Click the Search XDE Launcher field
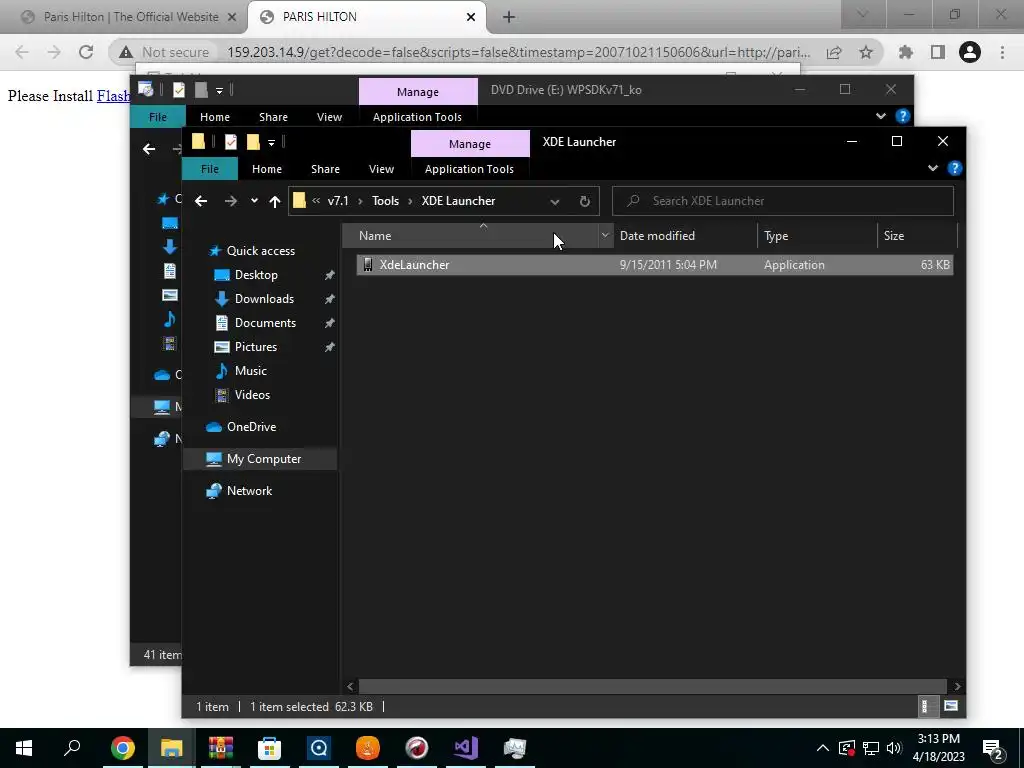This screenshot has width=1024, height=768. [782, 201]
